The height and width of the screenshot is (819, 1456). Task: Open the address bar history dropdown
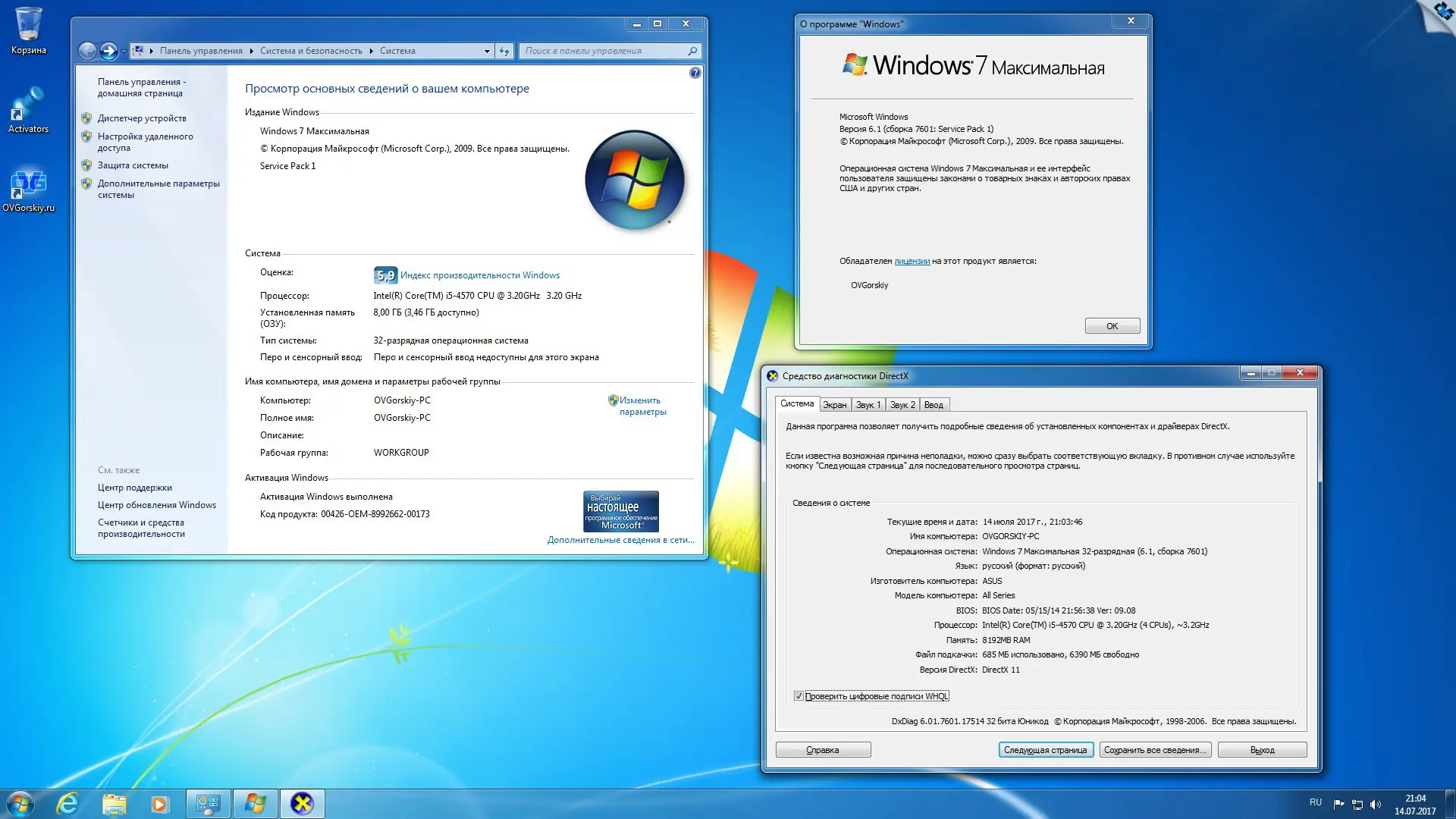[487, 51]
